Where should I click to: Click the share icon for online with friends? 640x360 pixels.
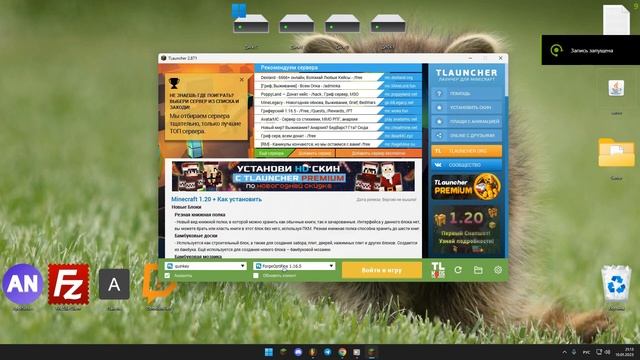tap(439, 135)
